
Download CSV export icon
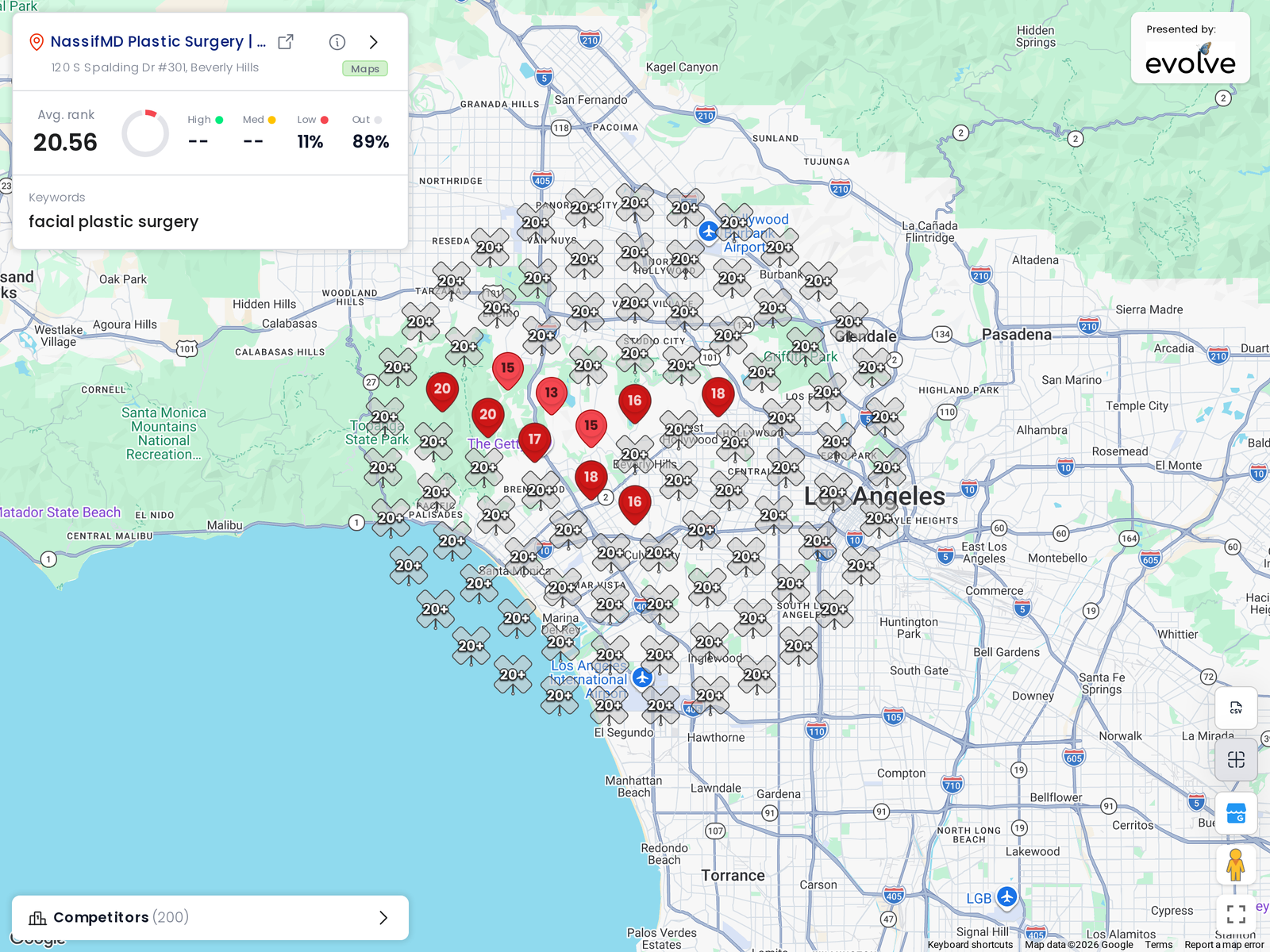tap(1236, 708)
